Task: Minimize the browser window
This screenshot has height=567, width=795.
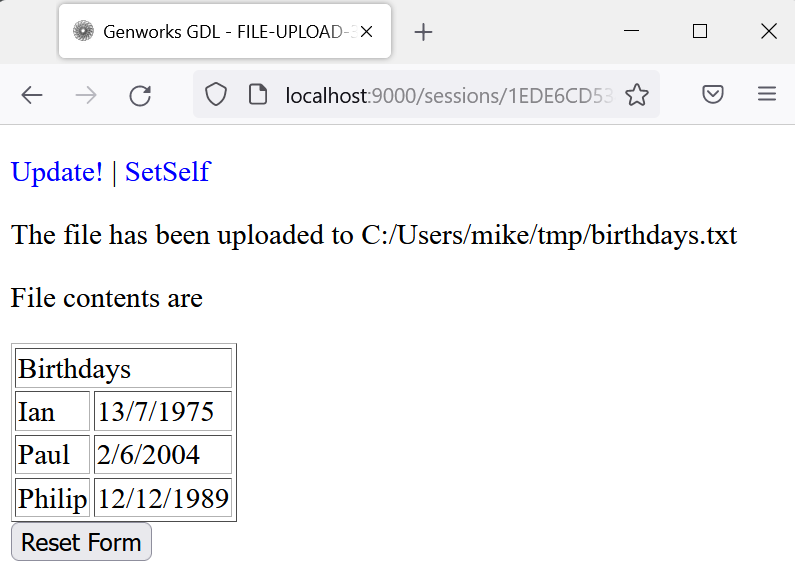Action: [x=631, y=31]
